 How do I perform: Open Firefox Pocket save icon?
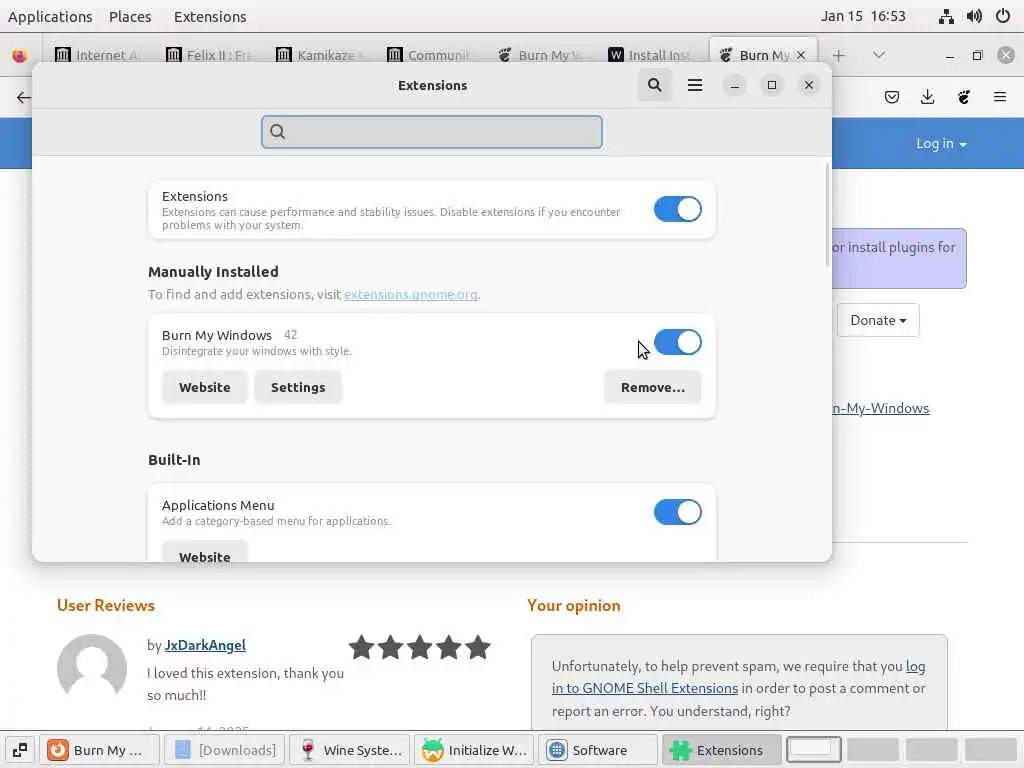point(891,97)
